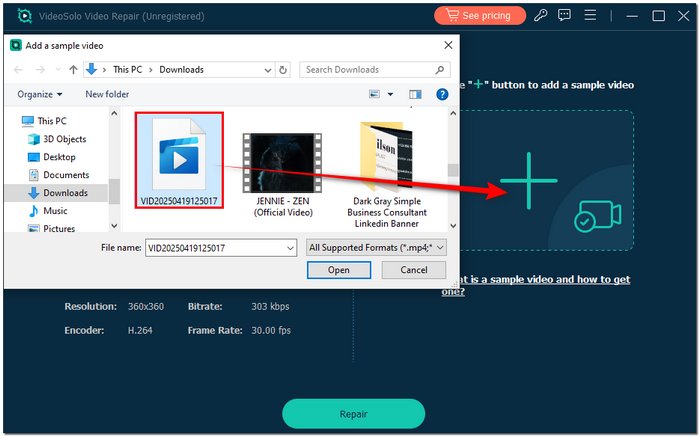
Task: Go back in the file dialog
Action: tap(18, 70)
